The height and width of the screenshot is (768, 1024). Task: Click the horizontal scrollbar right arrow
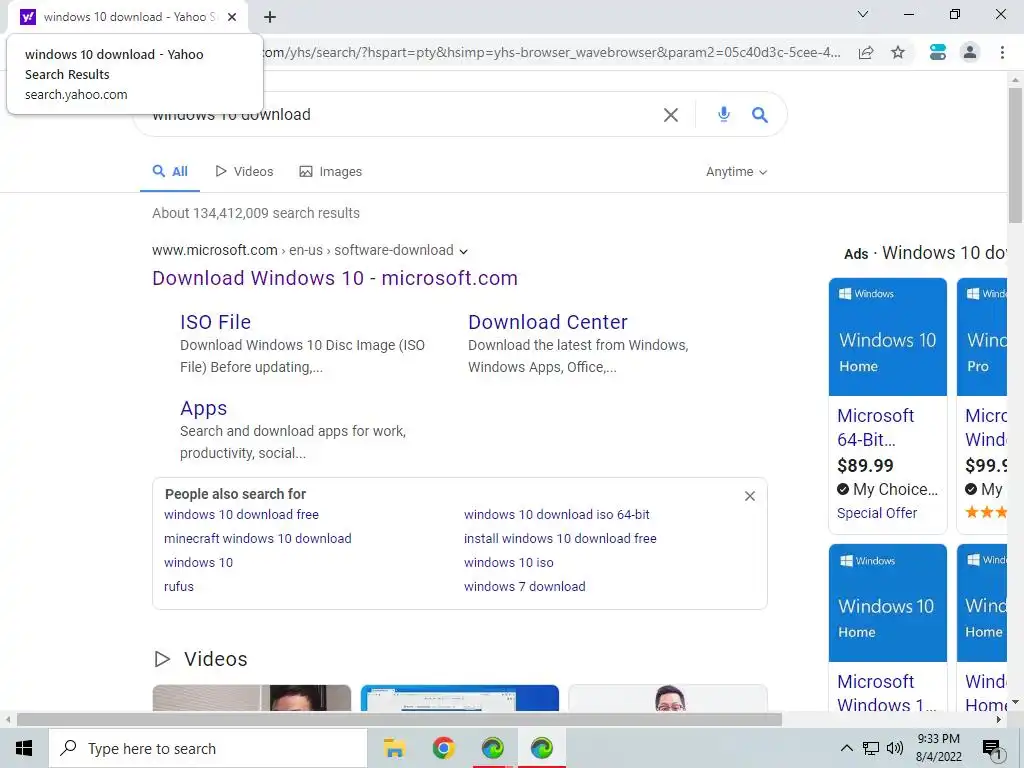point(999,720)
